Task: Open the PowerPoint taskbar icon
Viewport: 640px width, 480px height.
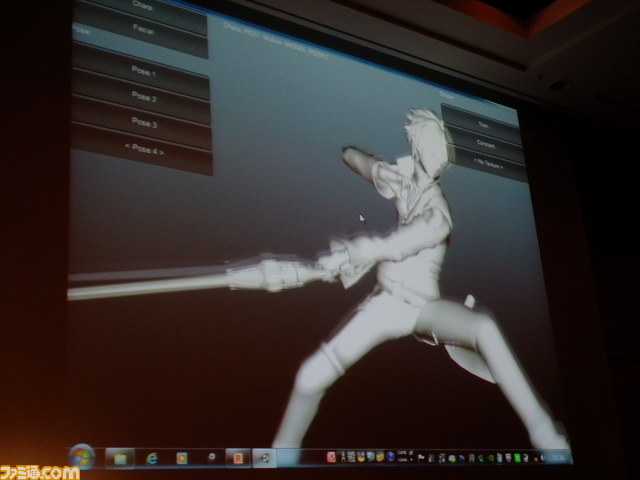Action: click(x=238, y=458)
